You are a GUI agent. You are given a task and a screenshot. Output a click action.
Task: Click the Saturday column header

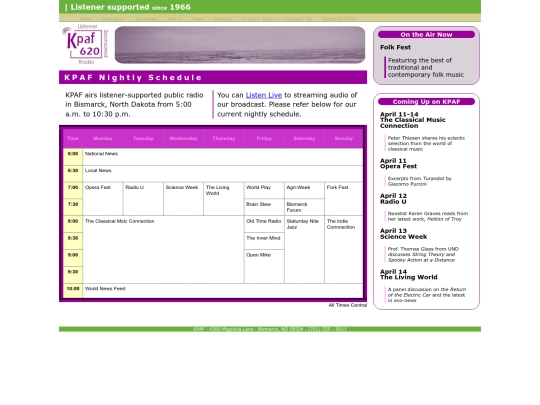click(304, 138)
